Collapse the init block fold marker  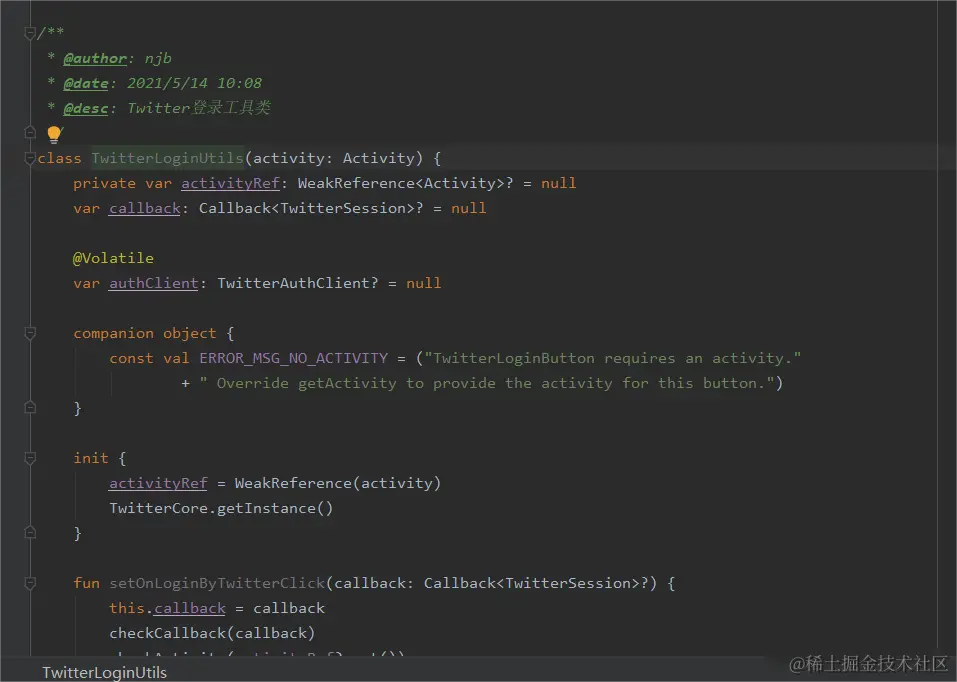pos(29,458)
